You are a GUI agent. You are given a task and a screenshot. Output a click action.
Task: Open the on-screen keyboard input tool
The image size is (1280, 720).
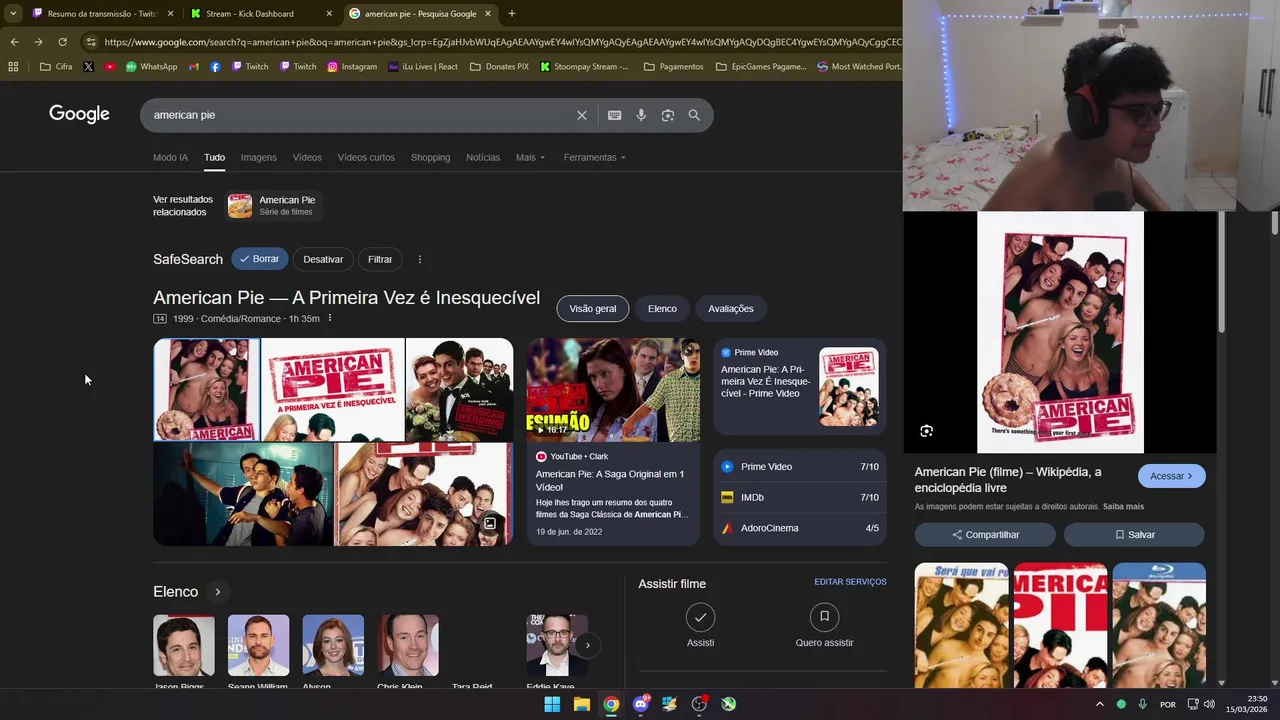coord(614,115)
